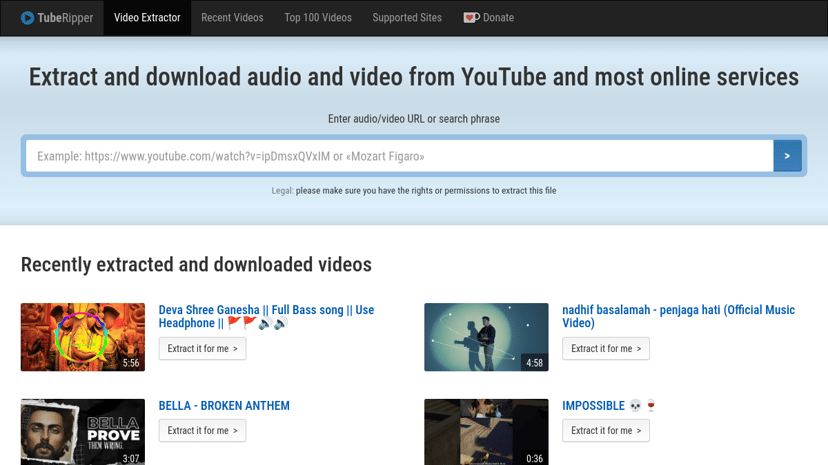Click Extract it for me under BELLA - BROKEN ANTHEM
The width and height of the screenshot is (828, 465).
coord(202,431)
